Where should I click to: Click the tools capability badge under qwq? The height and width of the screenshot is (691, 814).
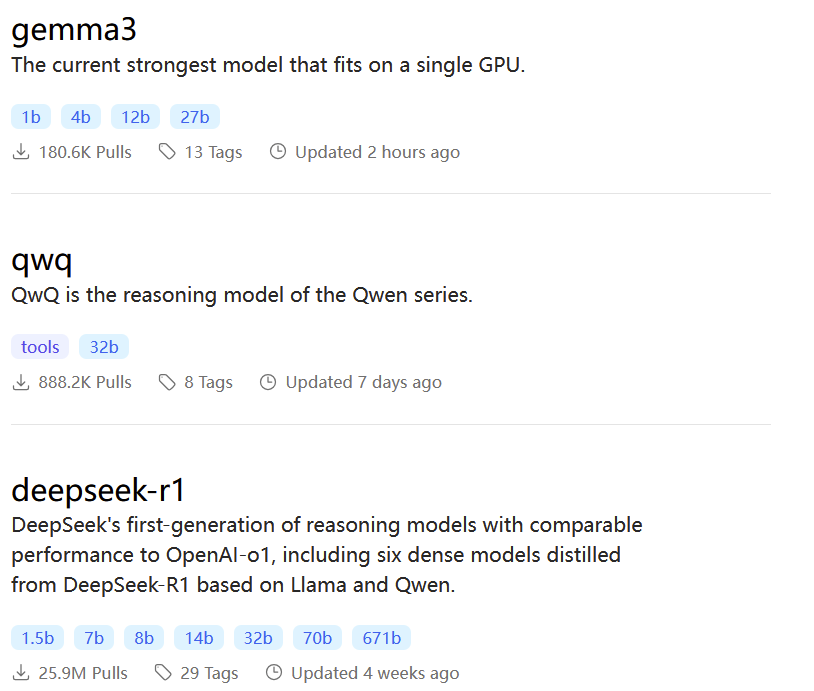coord(39,346)
